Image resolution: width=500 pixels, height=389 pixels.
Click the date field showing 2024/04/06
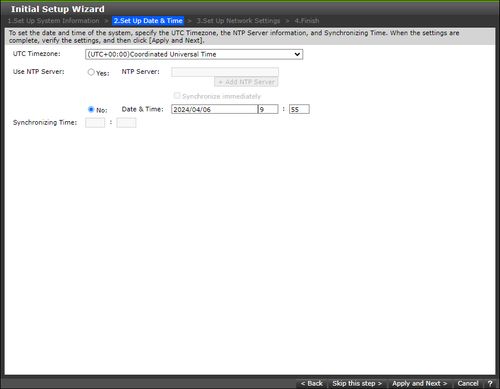(x=214, y=109)
